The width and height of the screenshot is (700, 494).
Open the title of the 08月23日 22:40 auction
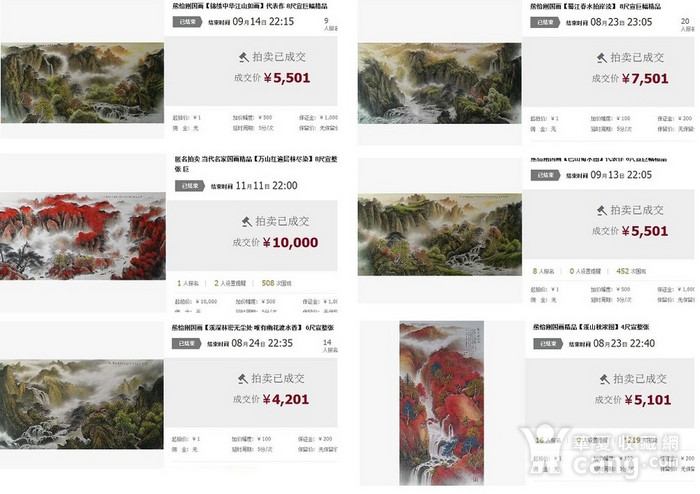tap(591, 327)
